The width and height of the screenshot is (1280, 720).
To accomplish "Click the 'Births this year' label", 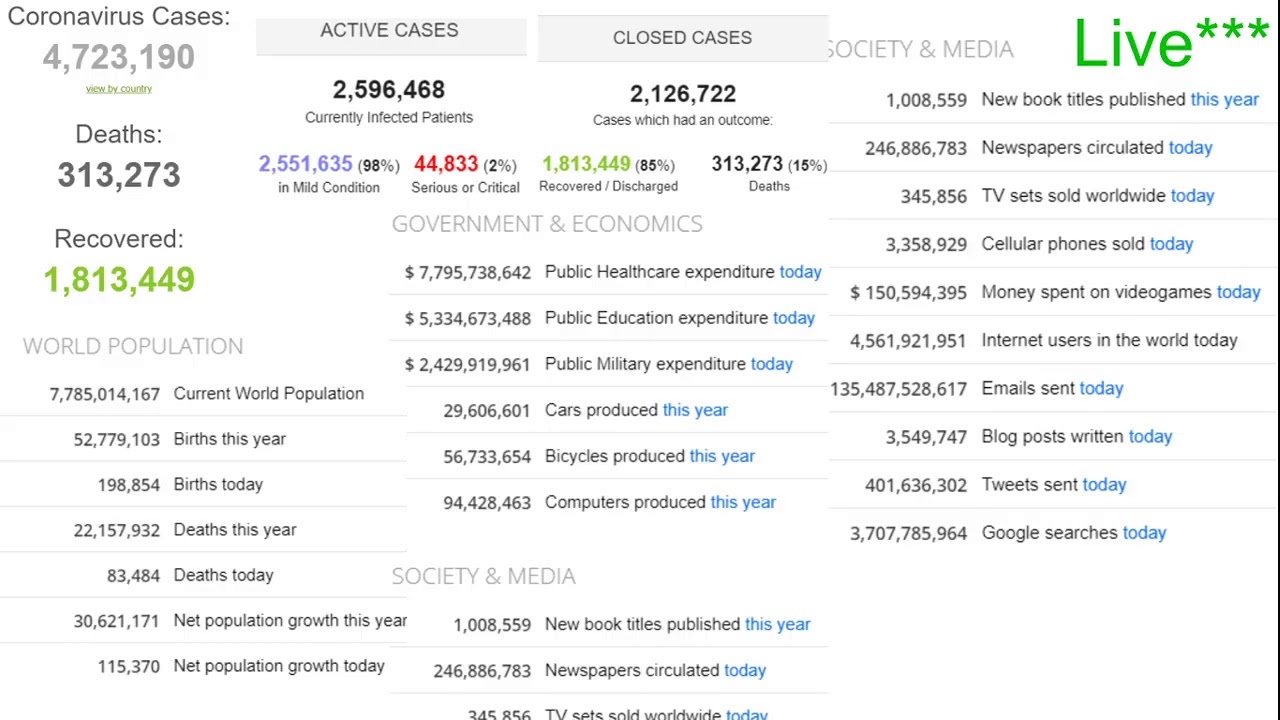I will pyautogui.click(x=229, y=439).
